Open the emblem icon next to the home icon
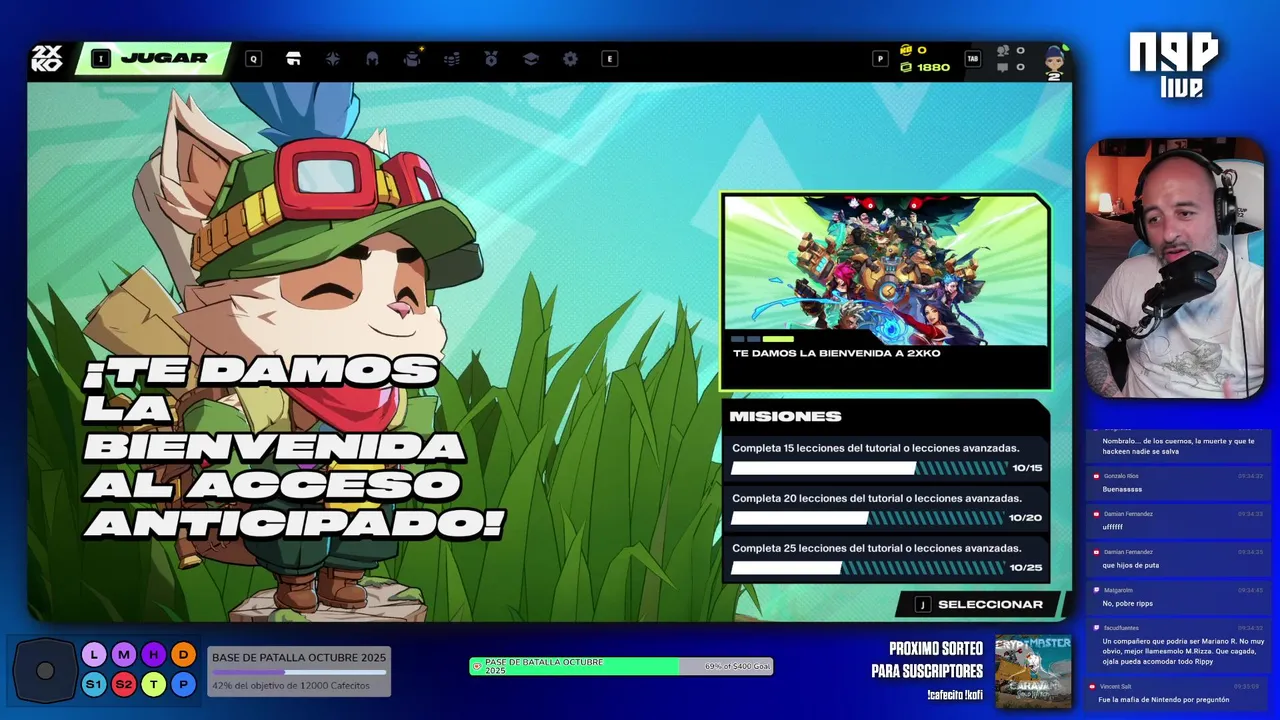 333,59
